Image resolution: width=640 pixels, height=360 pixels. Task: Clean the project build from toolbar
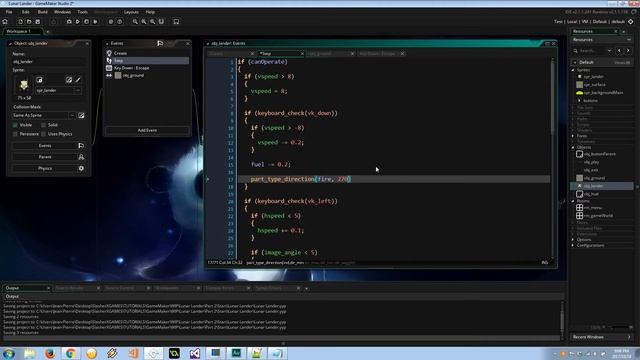click(95, 22)
